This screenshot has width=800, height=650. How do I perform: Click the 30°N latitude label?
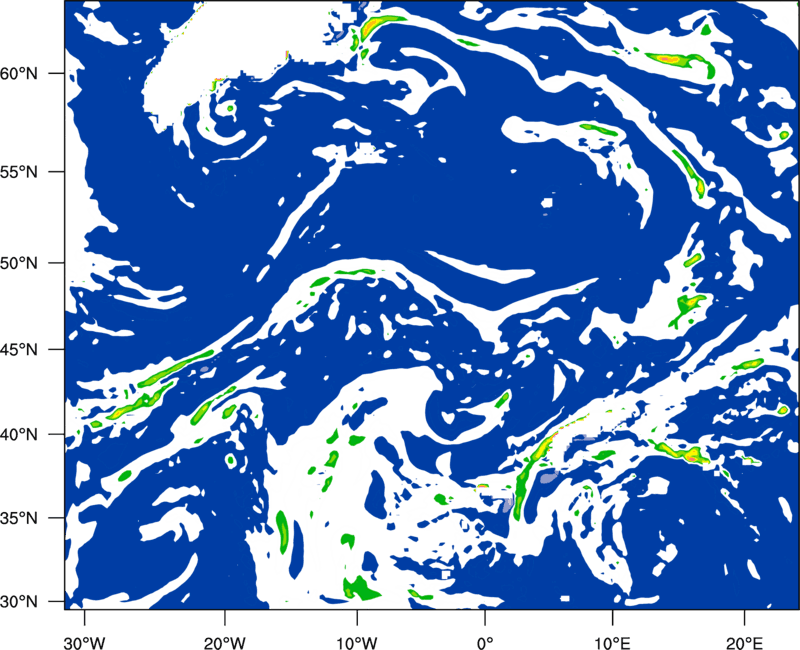point(19,602)
